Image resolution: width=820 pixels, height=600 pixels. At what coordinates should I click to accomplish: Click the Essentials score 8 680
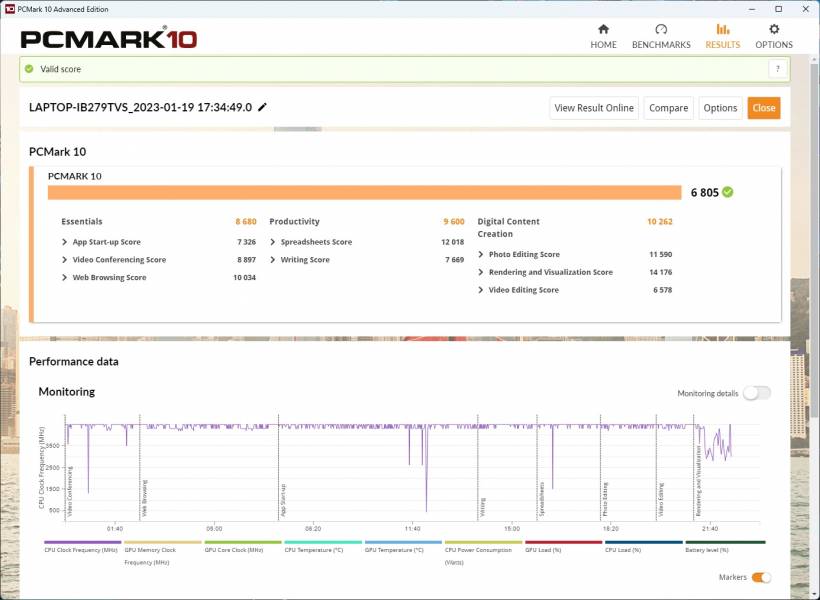[x=246, y=221]
